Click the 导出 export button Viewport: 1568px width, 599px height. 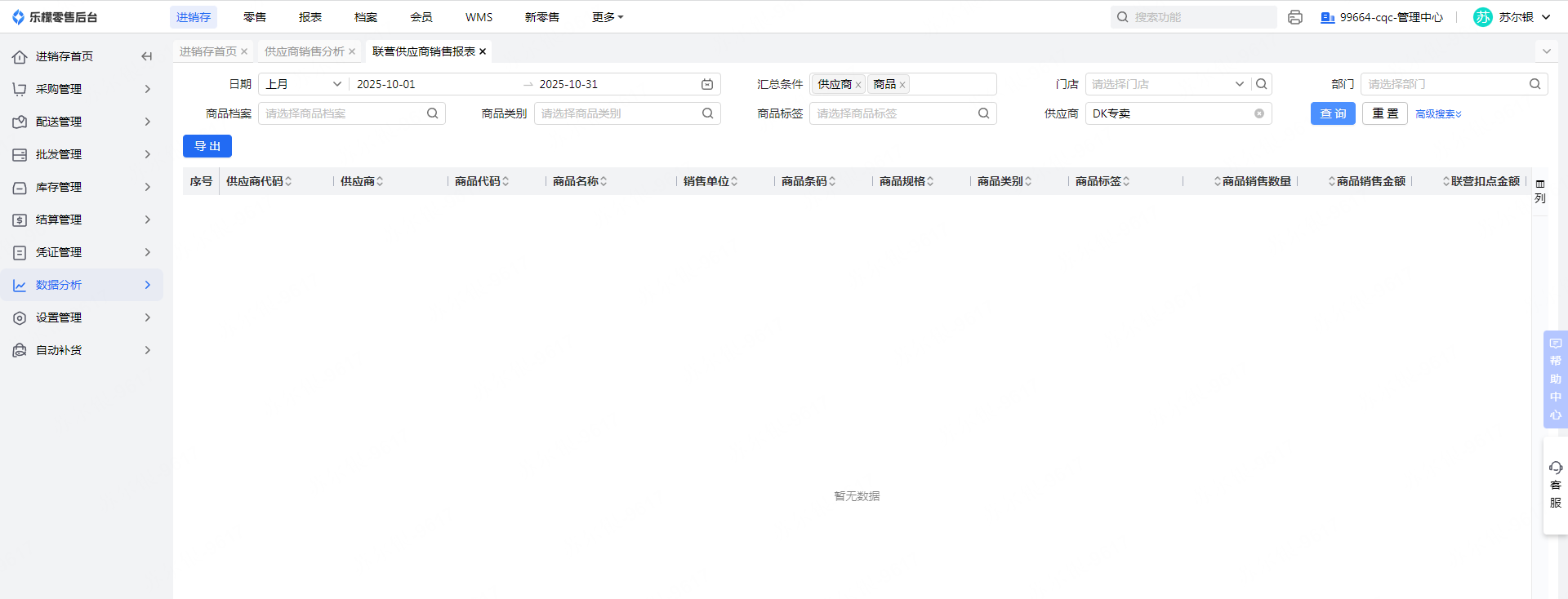coord(207,146)
